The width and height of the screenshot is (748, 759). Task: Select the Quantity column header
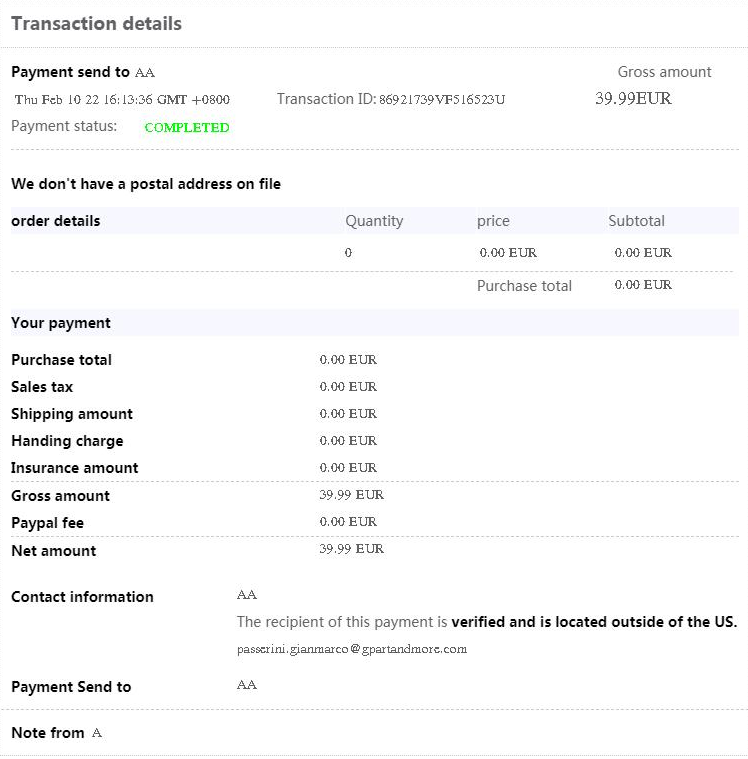pos(374,221)
